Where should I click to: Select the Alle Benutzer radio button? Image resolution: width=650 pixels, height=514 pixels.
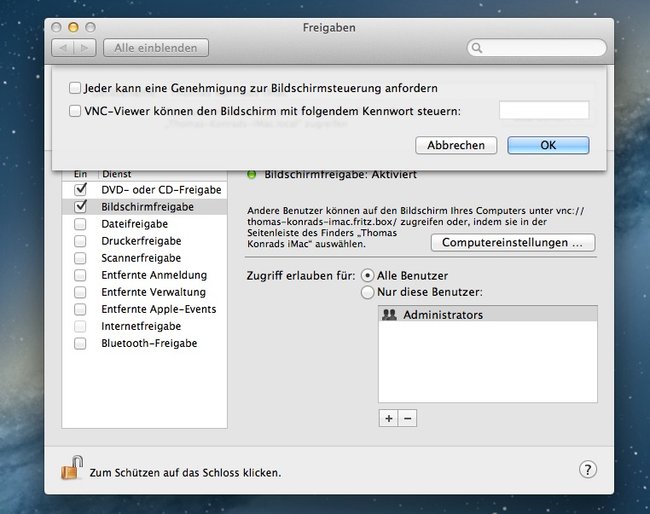(367, 276)
